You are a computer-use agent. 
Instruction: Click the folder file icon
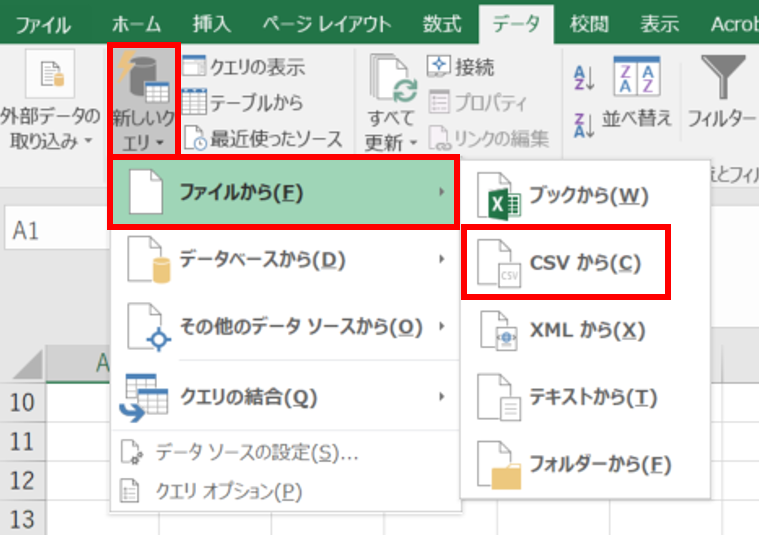[x=499, y=465]
